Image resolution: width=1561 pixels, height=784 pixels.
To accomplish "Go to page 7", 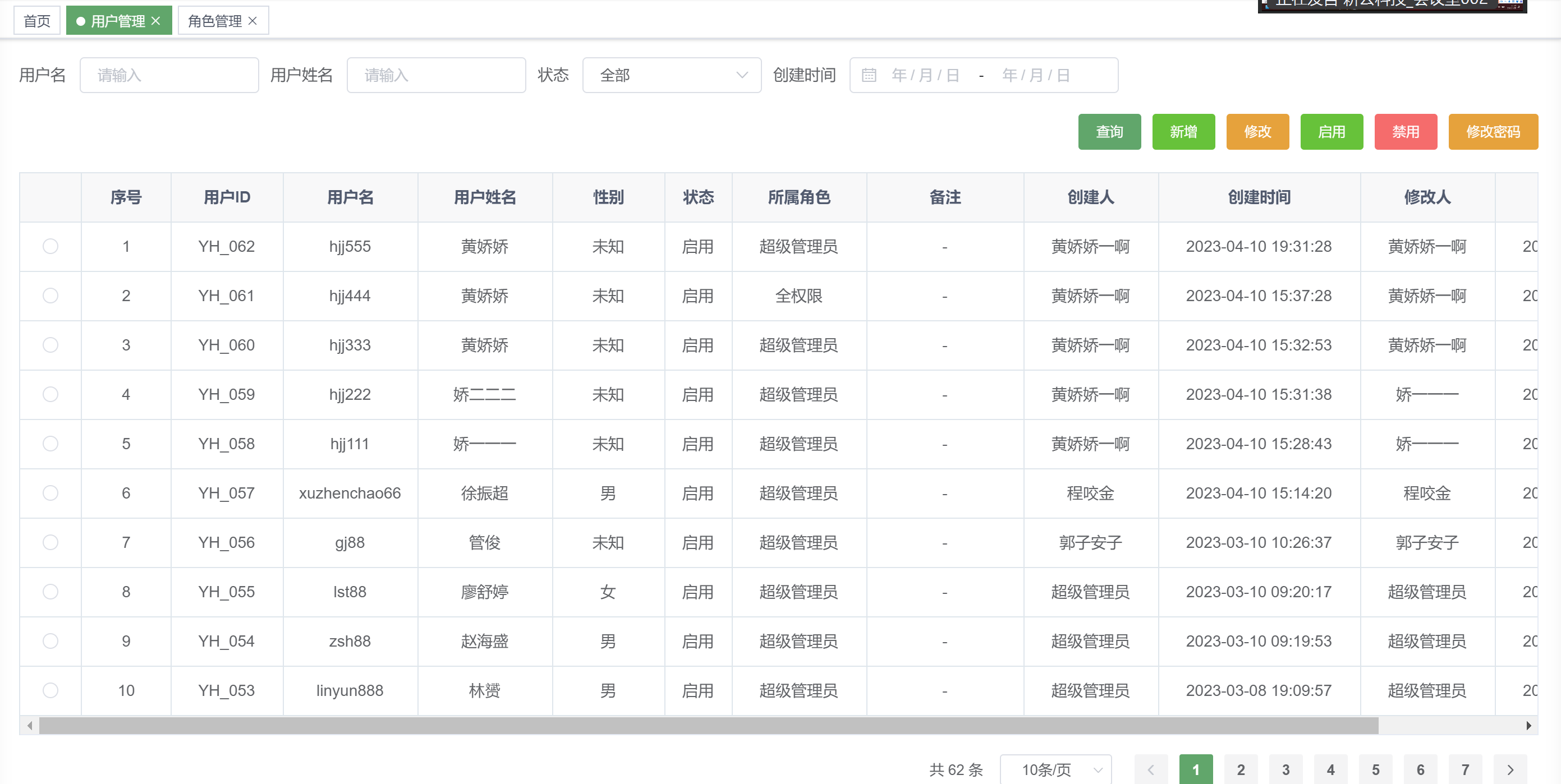I will click(x=1465, y=769).
